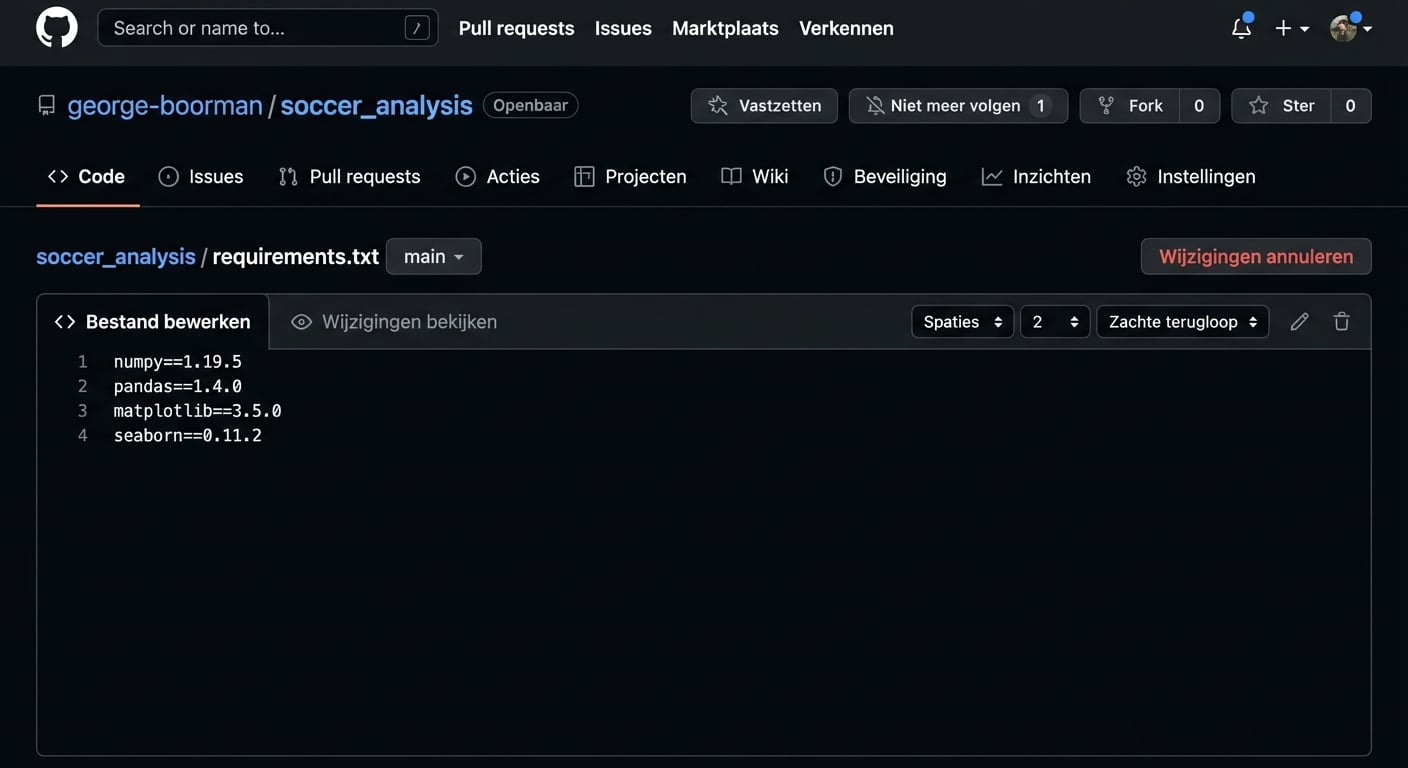1408x768 pixels.
Task: Click the Beveiliging shield icon
Action: tap(833, 176)
